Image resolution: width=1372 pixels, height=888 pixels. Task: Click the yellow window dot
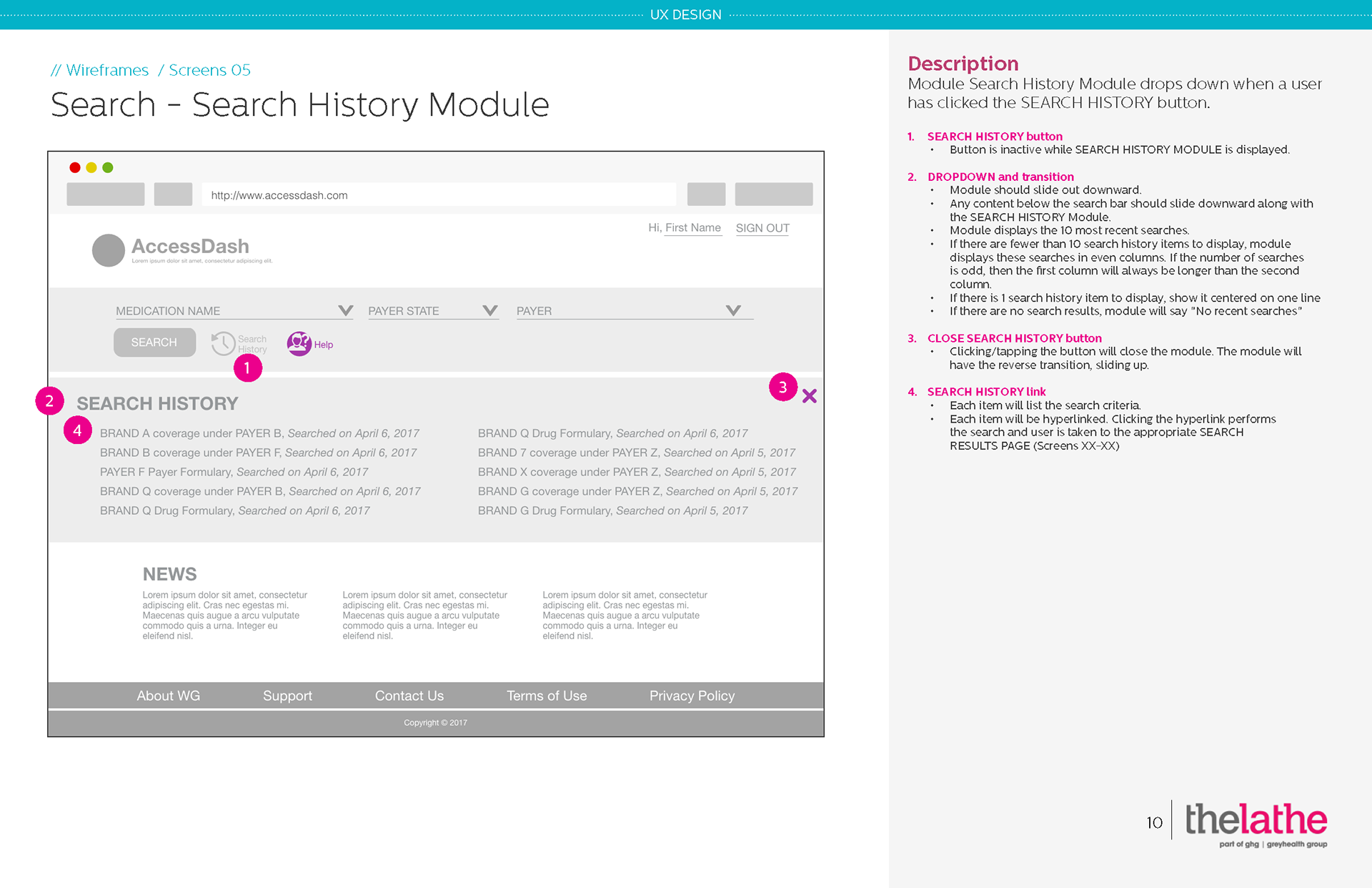point(91,167)
